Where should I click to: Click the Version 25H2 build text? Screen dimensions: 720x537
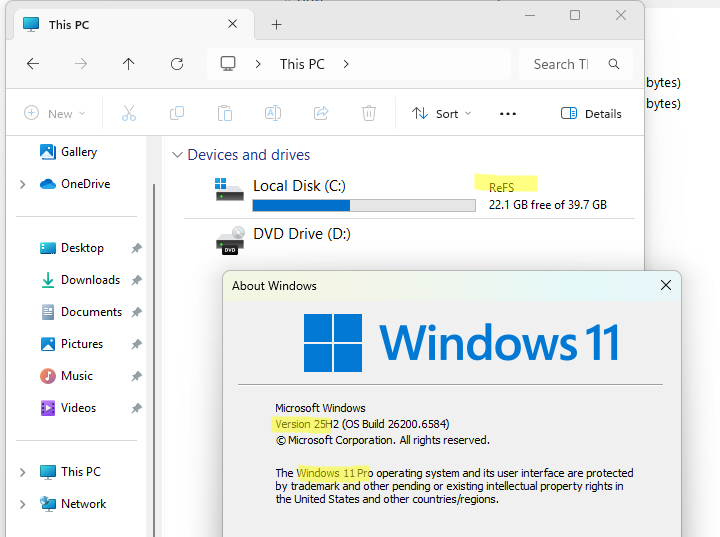point(362,424)
